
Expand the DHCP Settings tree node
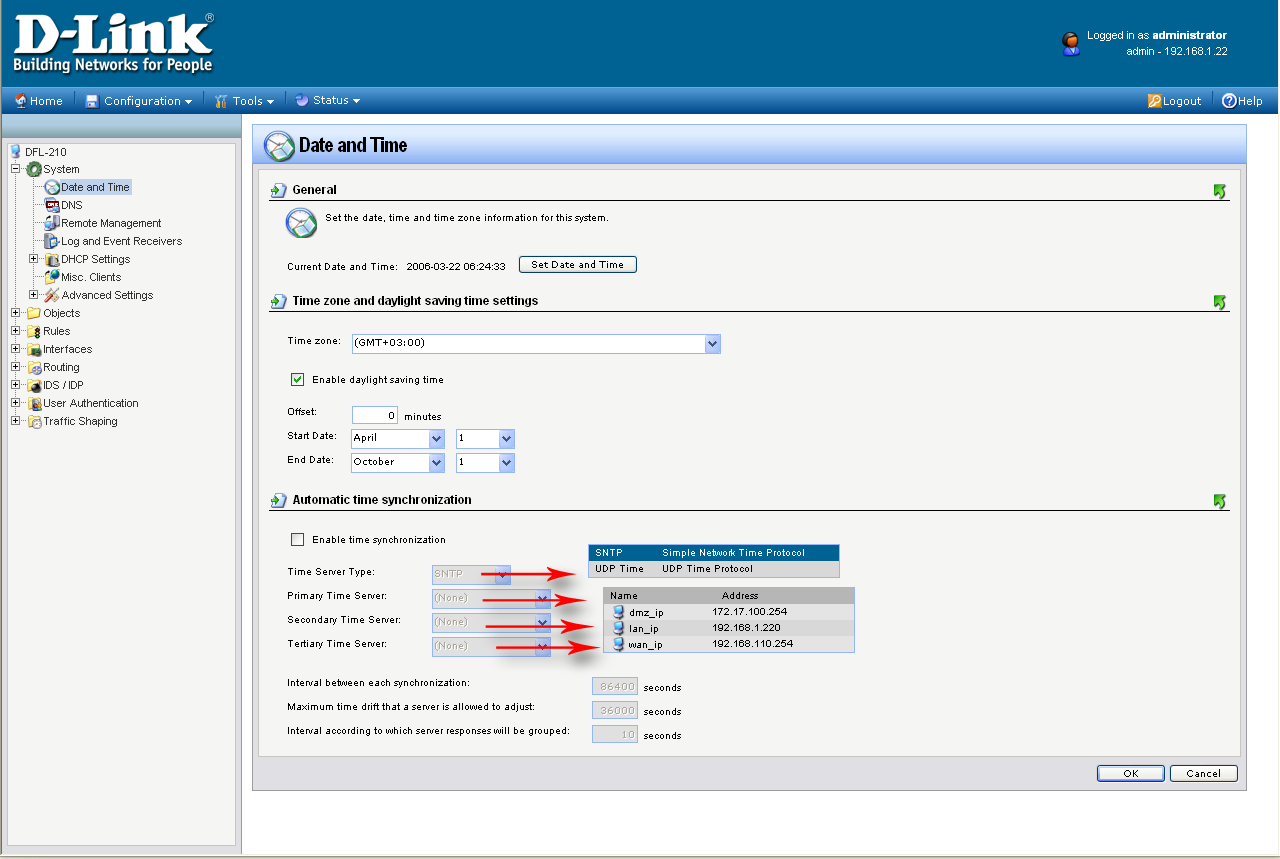[x=34, y=259]
